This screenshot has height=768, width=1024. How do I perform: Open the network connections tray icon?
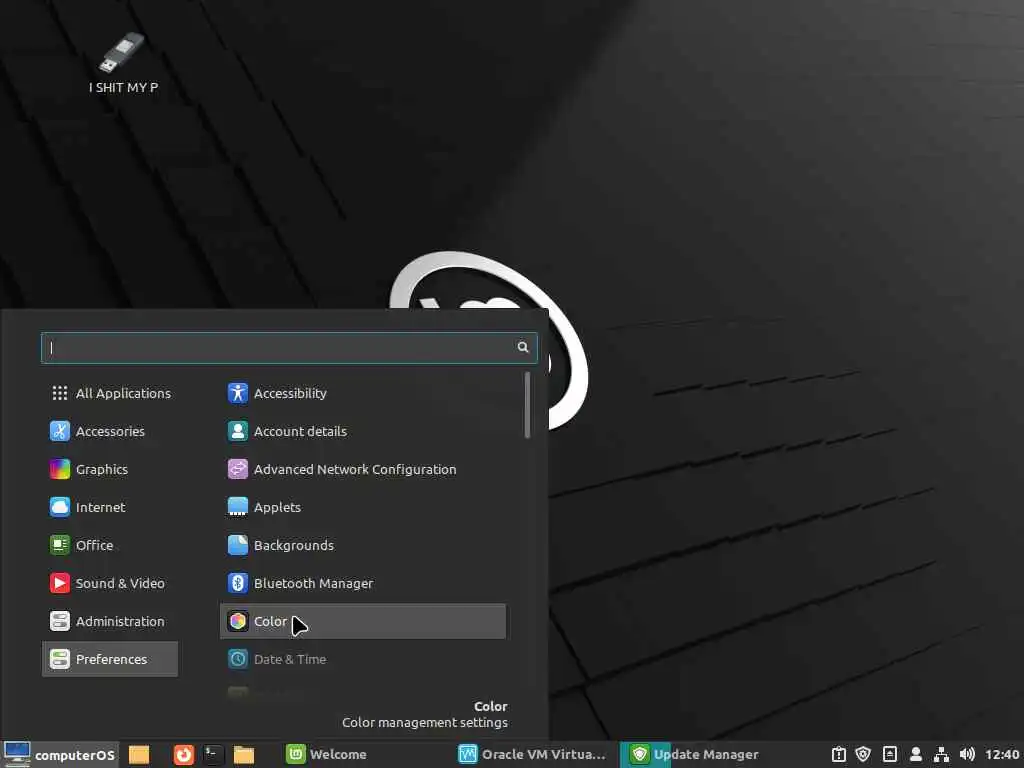tap(941, 754)
